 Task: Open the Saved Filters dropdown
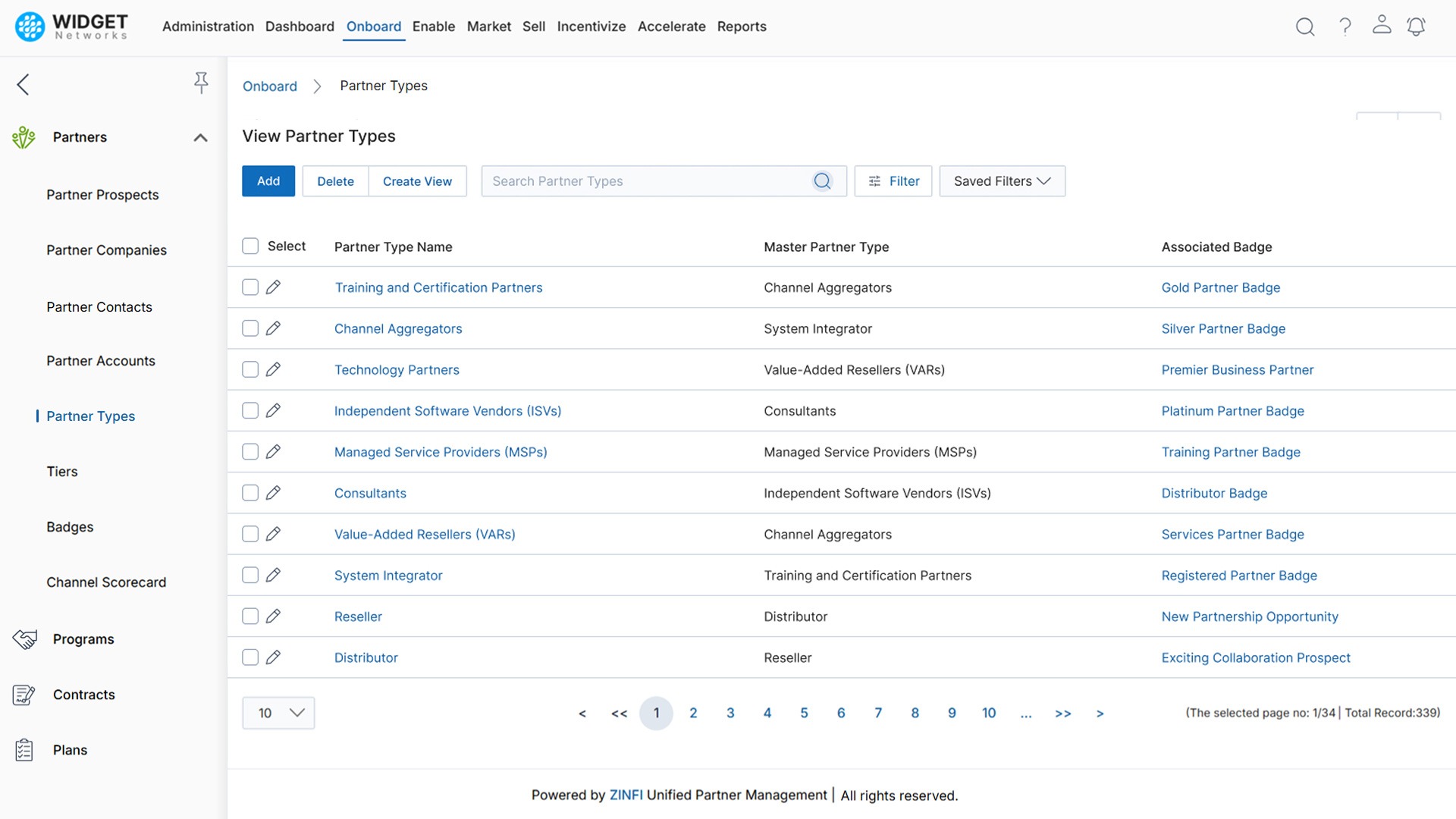click(x=1001, y=181)
